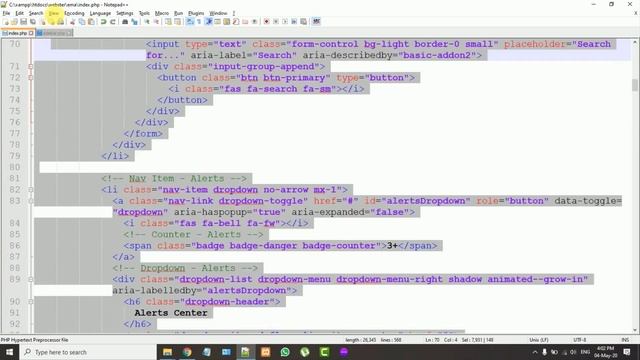Start macro recording with the red dot
The height and width of the screenshot is (360, 640).
click(x=266, y=22)
